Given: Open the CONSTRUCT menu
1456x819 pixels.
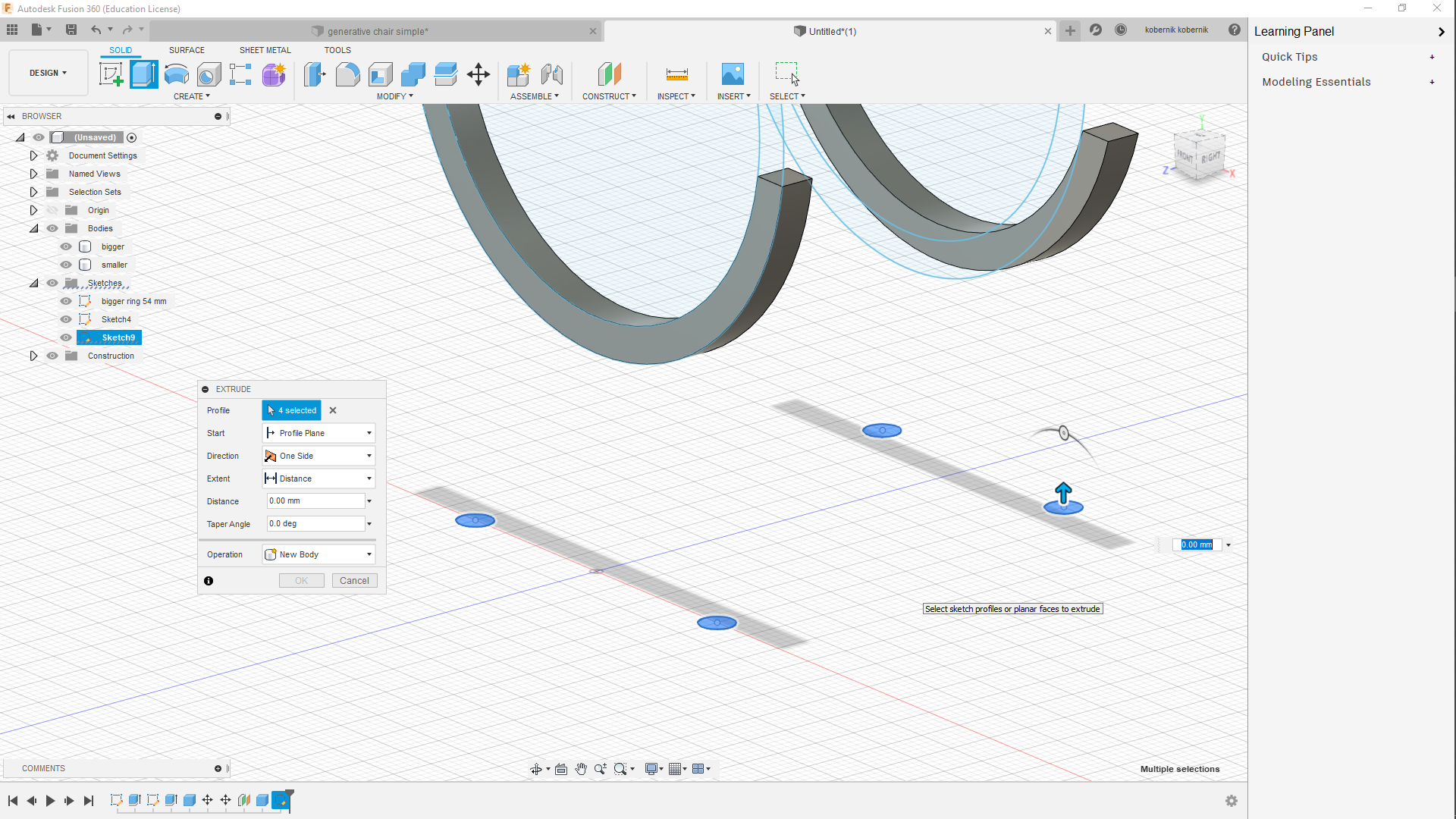Looking at the screenshot, I should (610, 96).
